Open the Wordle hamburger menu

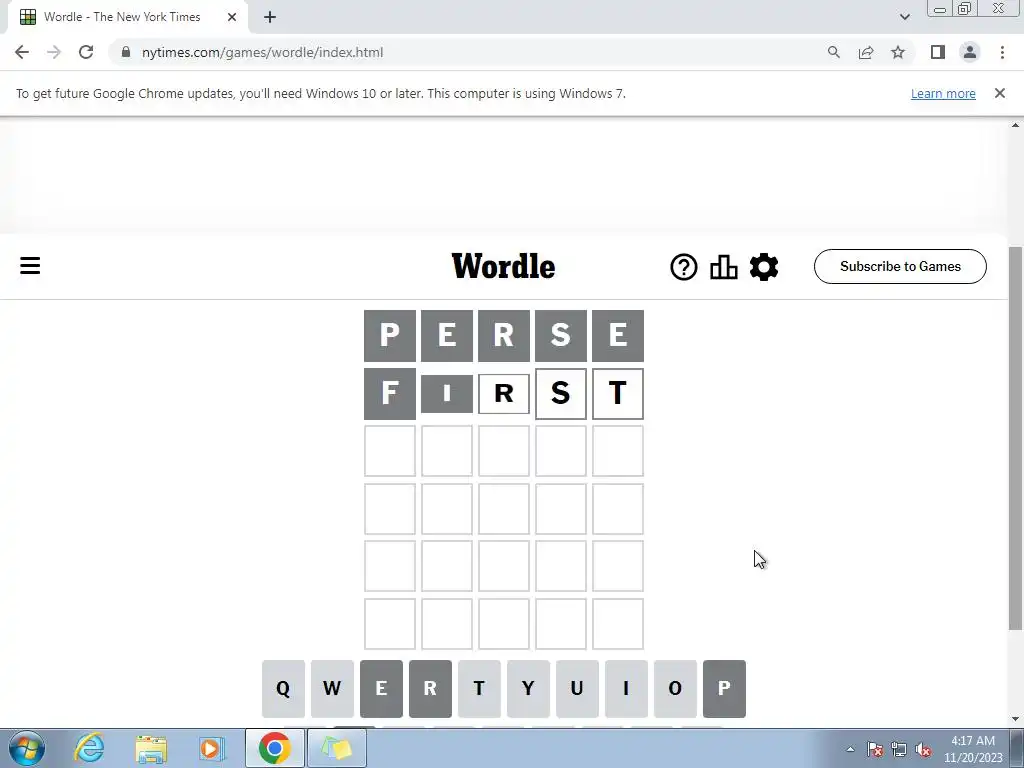click(x=30, y=266)
